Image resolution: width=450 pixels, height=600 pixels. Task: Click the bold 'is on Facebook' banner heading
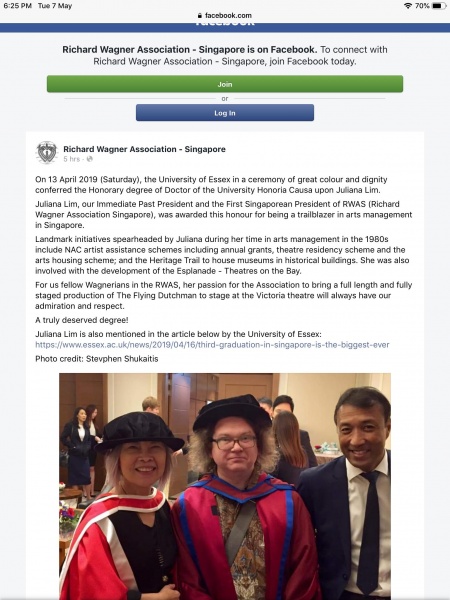[x=189, y=49]
